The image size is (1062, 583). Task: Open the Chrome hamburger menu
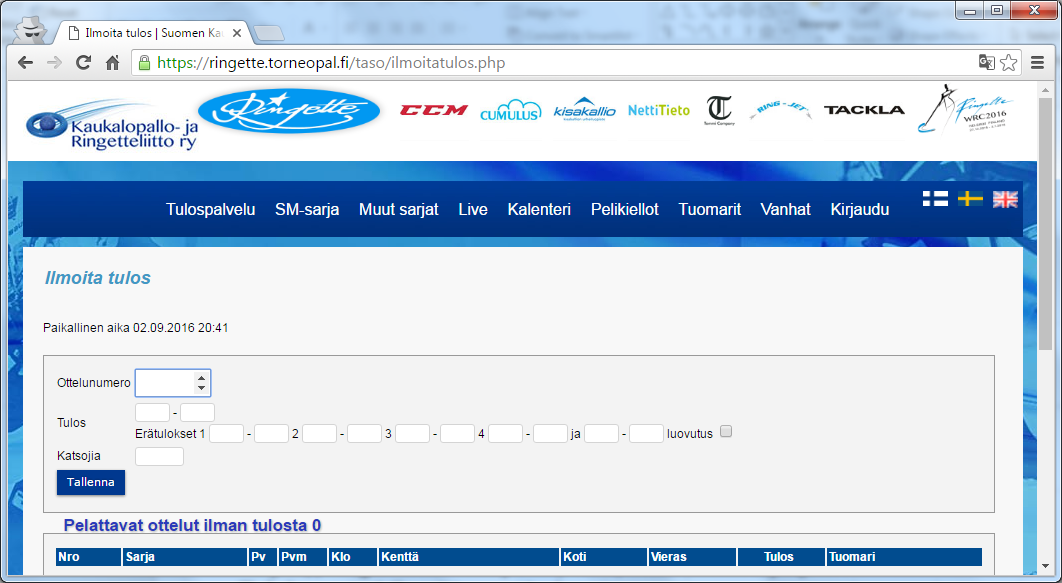pos(1037,63)
